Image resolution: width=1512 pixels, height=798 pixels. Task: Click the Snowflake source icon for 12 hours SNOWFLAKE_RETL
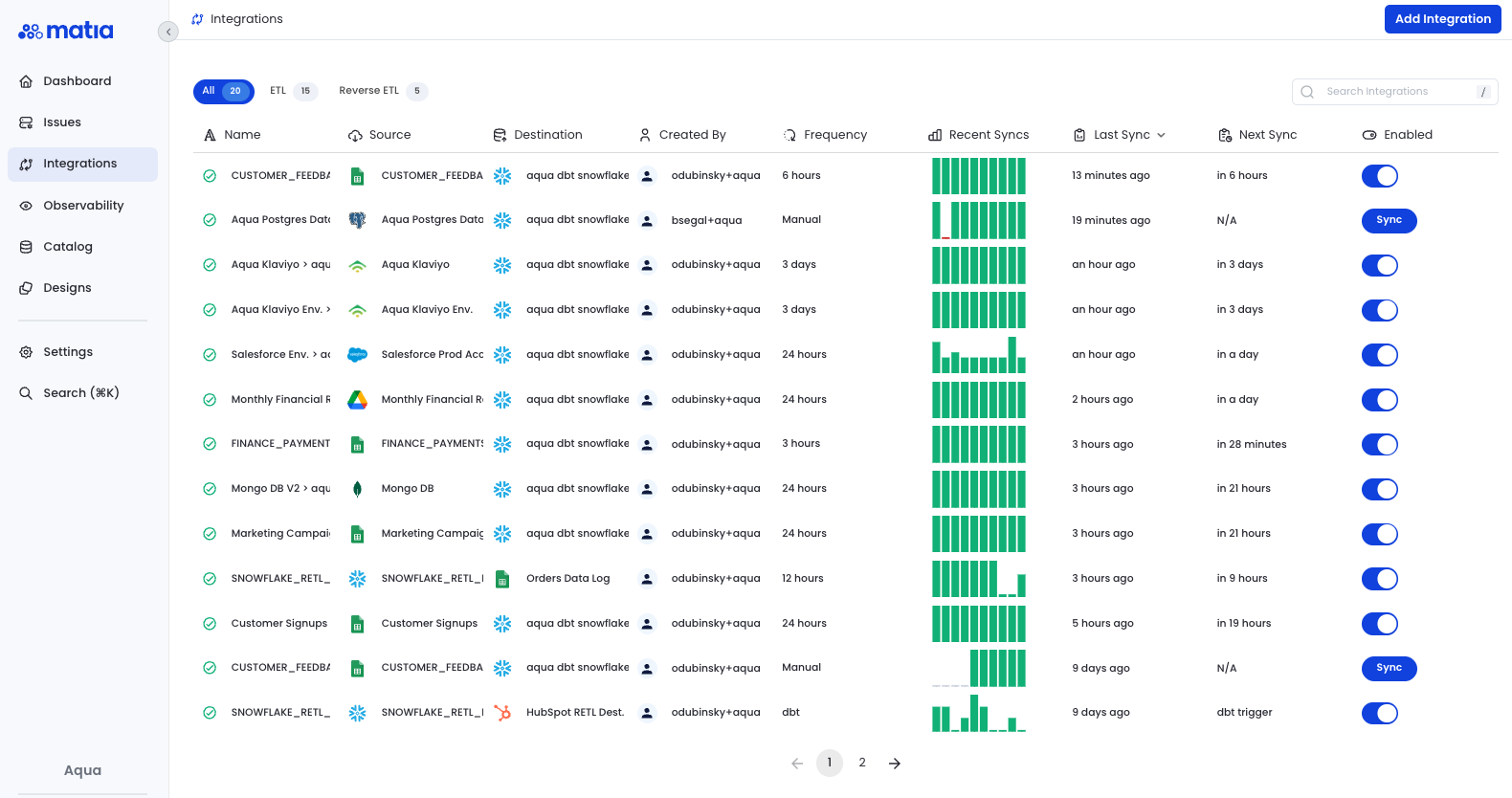pos(357,579)
